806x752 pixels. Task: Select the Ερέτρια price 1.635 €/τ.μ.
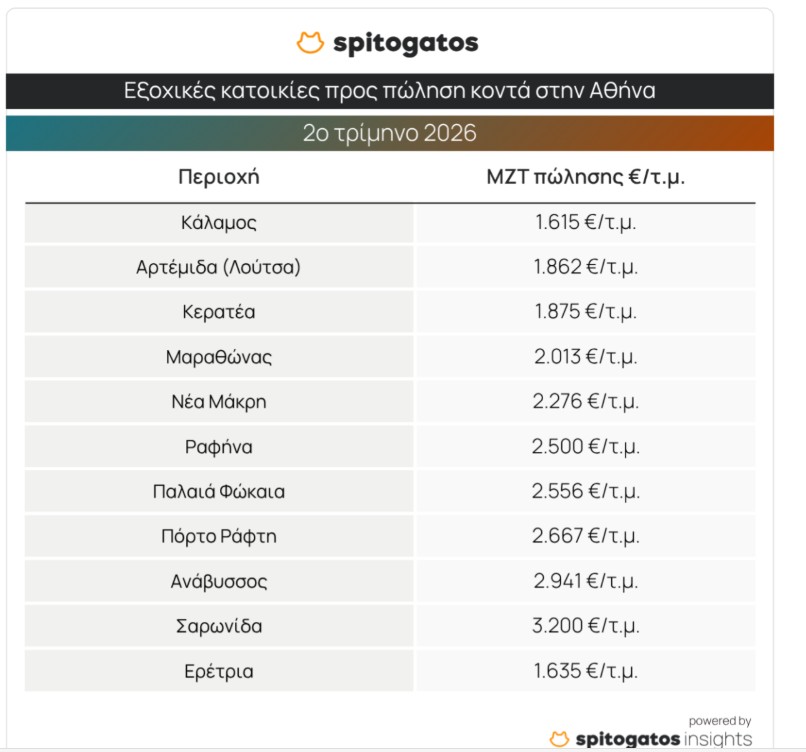click(585, 671)
